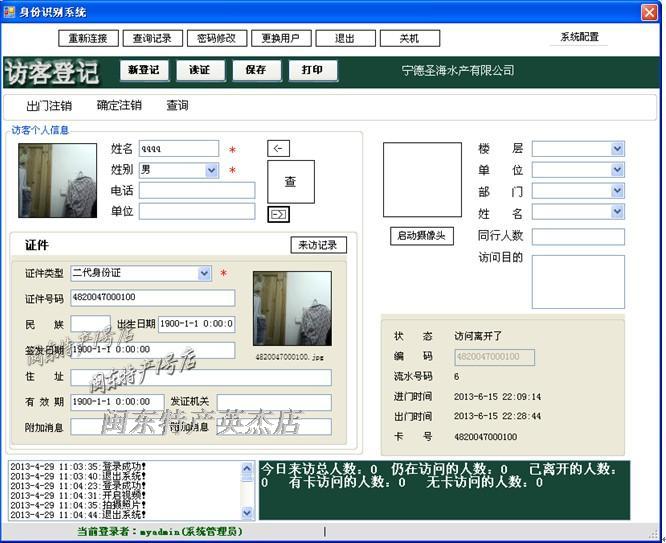The height and width of the screenshot is (543, 666).
Task: Click 来访记录 button
Action: [318, 245]
